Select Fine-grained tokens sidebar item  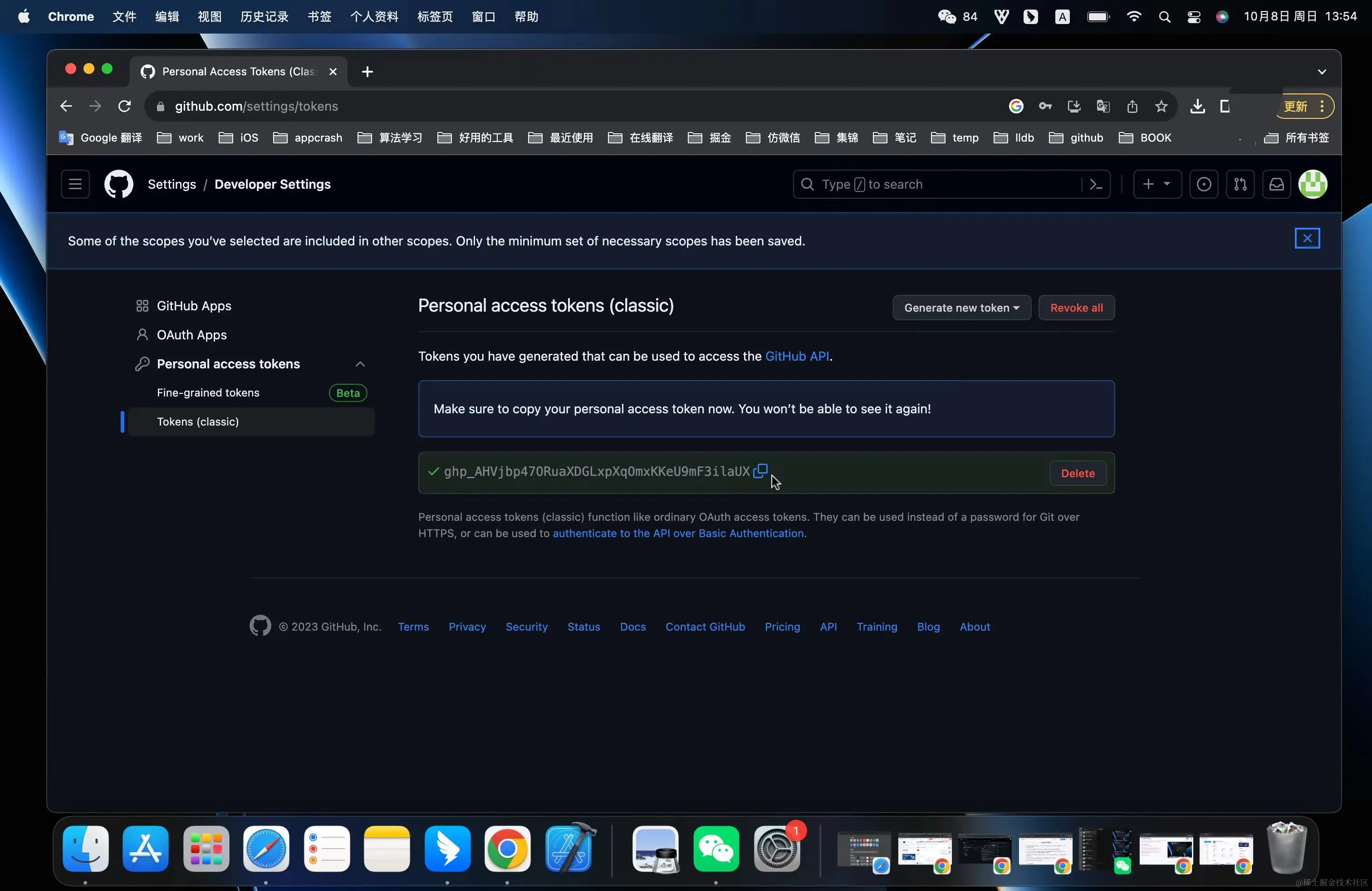pos(208,392)
